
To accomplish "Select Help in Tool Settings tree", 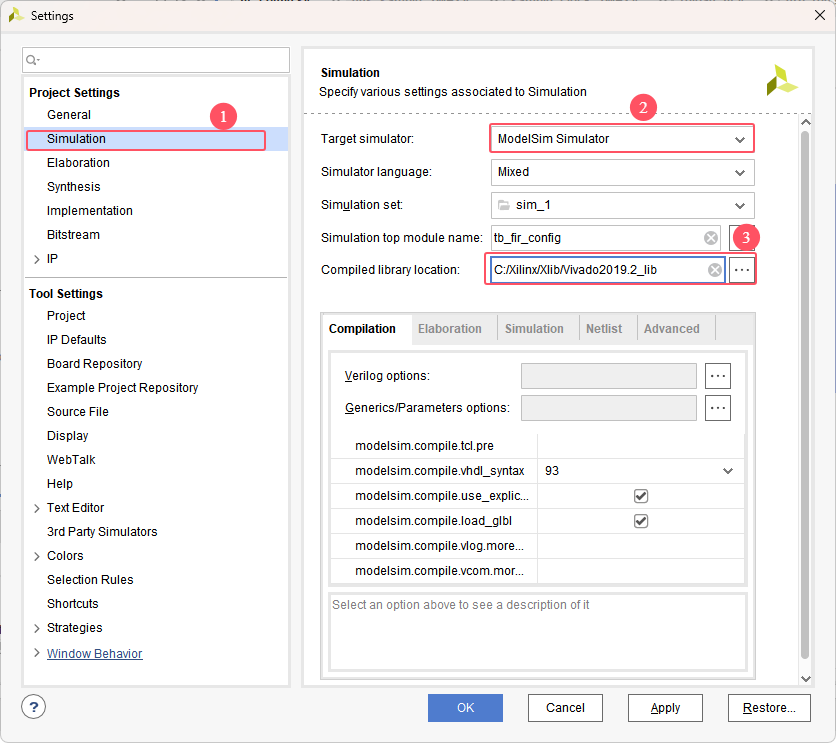I will point(60,484).
